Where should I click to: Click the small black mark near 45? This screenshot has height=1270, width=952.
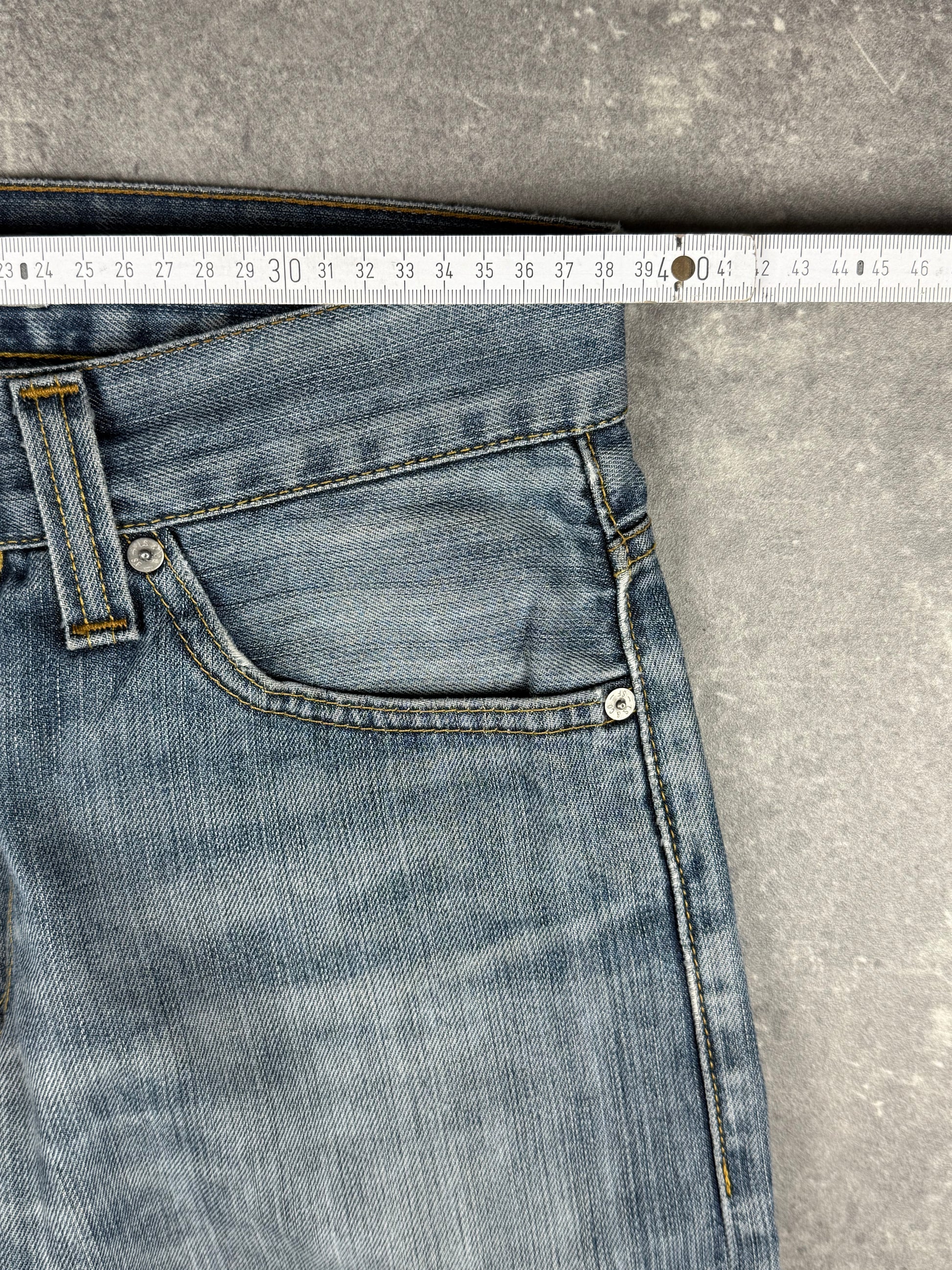pos(860,268)
